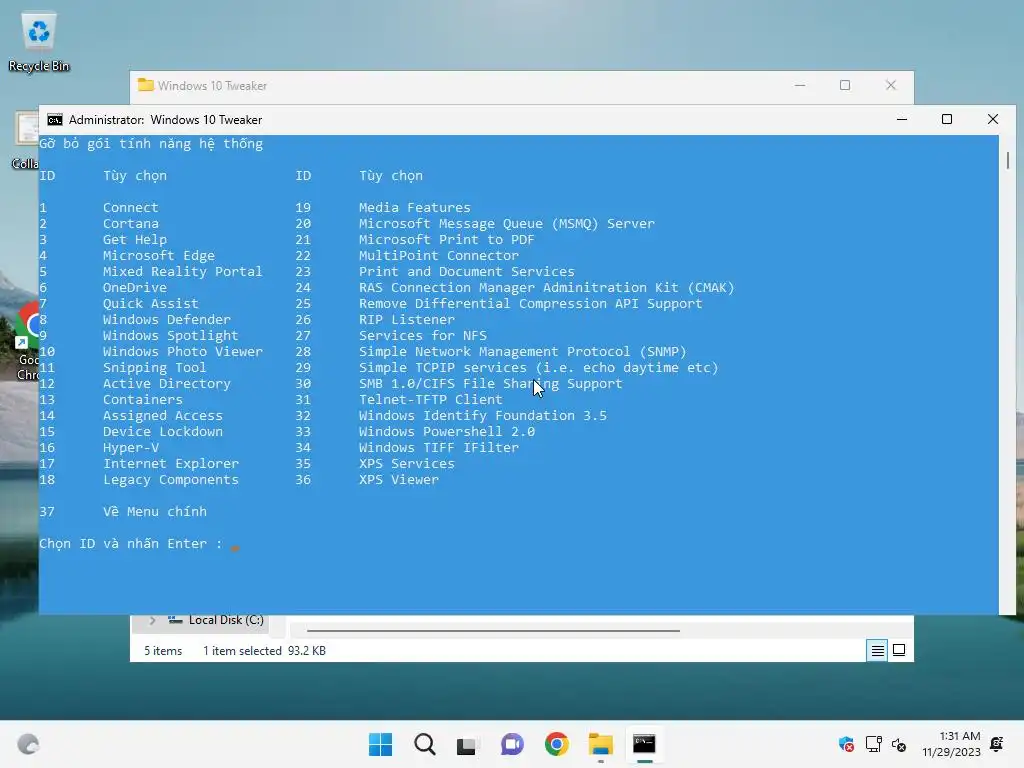Minimize the Windows 10 Tweaker console window
This screenshot has width=1024, height=768.
[902, 120]
